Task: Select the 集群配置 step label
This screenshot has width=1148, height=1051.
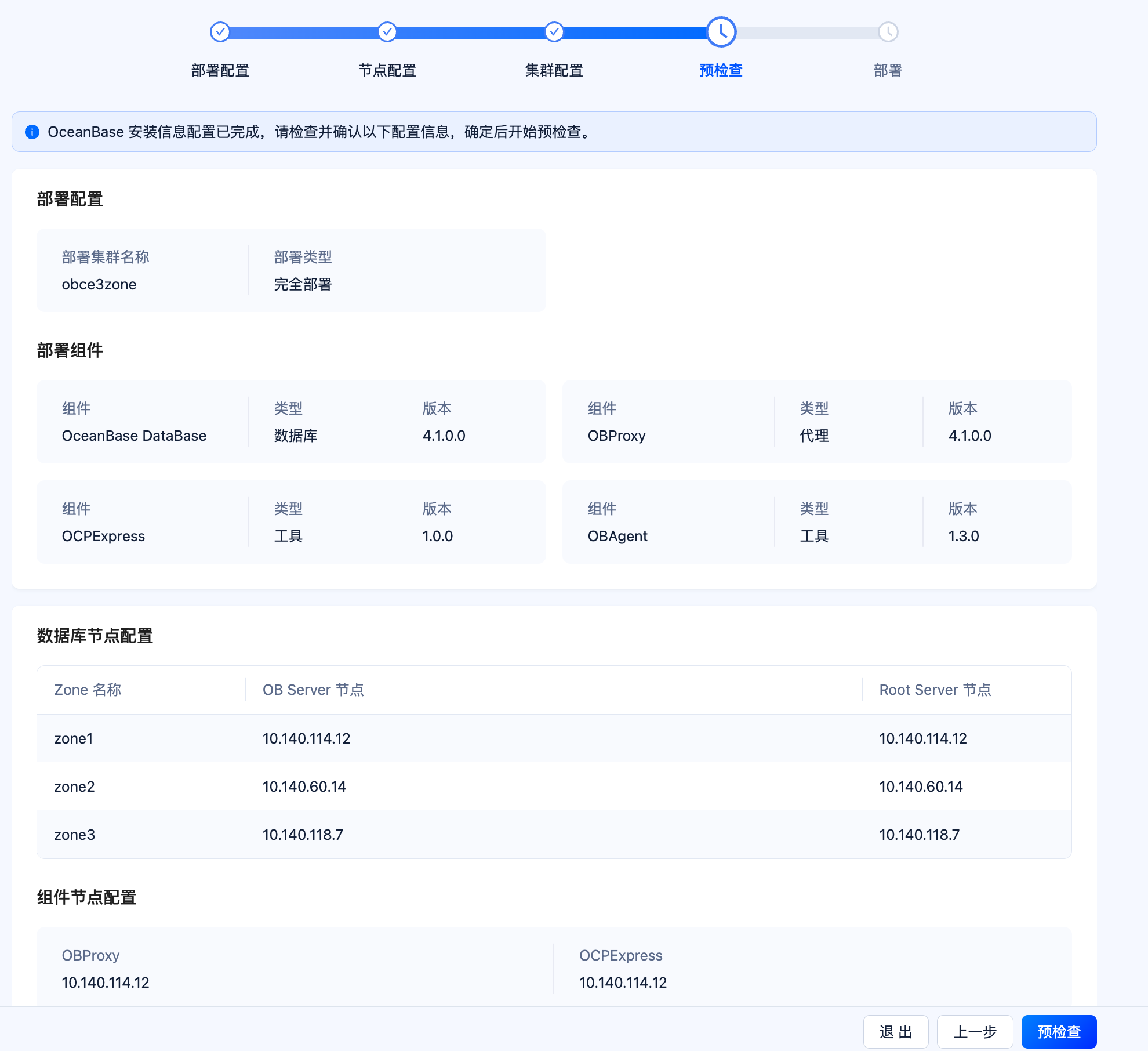Action: pos(554,70)
